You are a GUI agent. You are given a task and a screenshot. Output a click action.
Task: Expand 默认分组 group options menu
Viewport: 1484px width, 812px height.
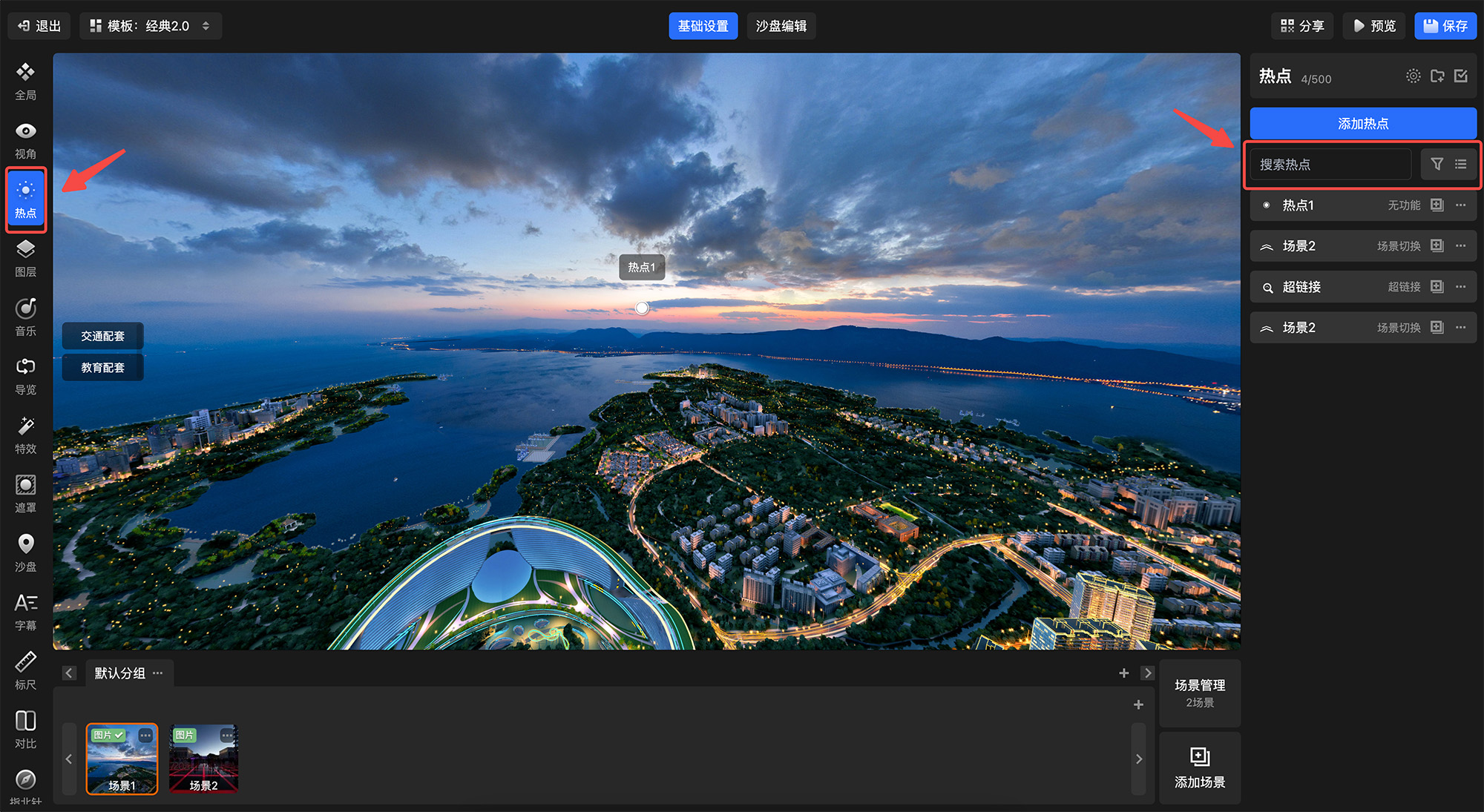[157, 673]
